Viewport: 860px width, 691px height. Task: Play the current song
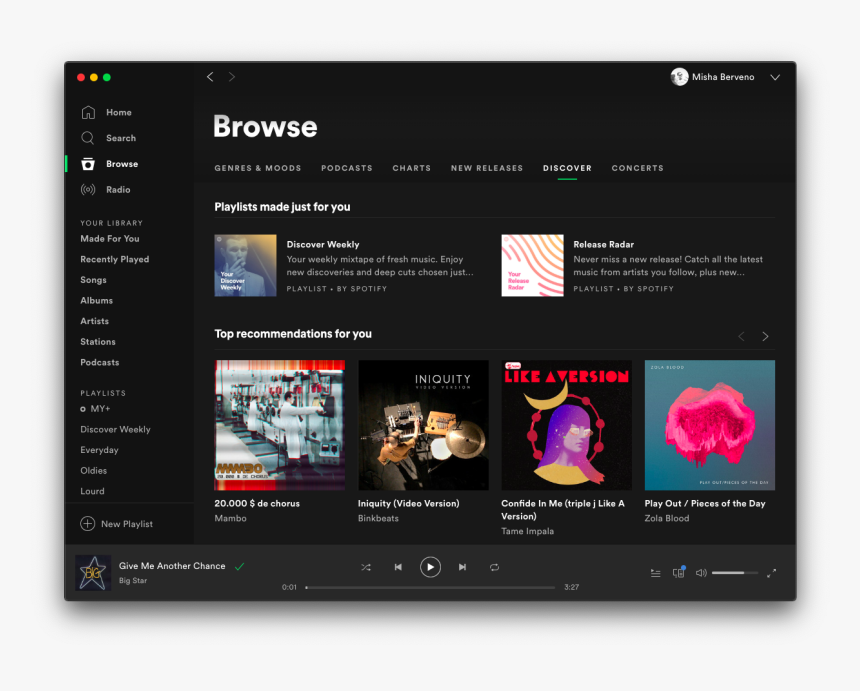click(431, 567)
